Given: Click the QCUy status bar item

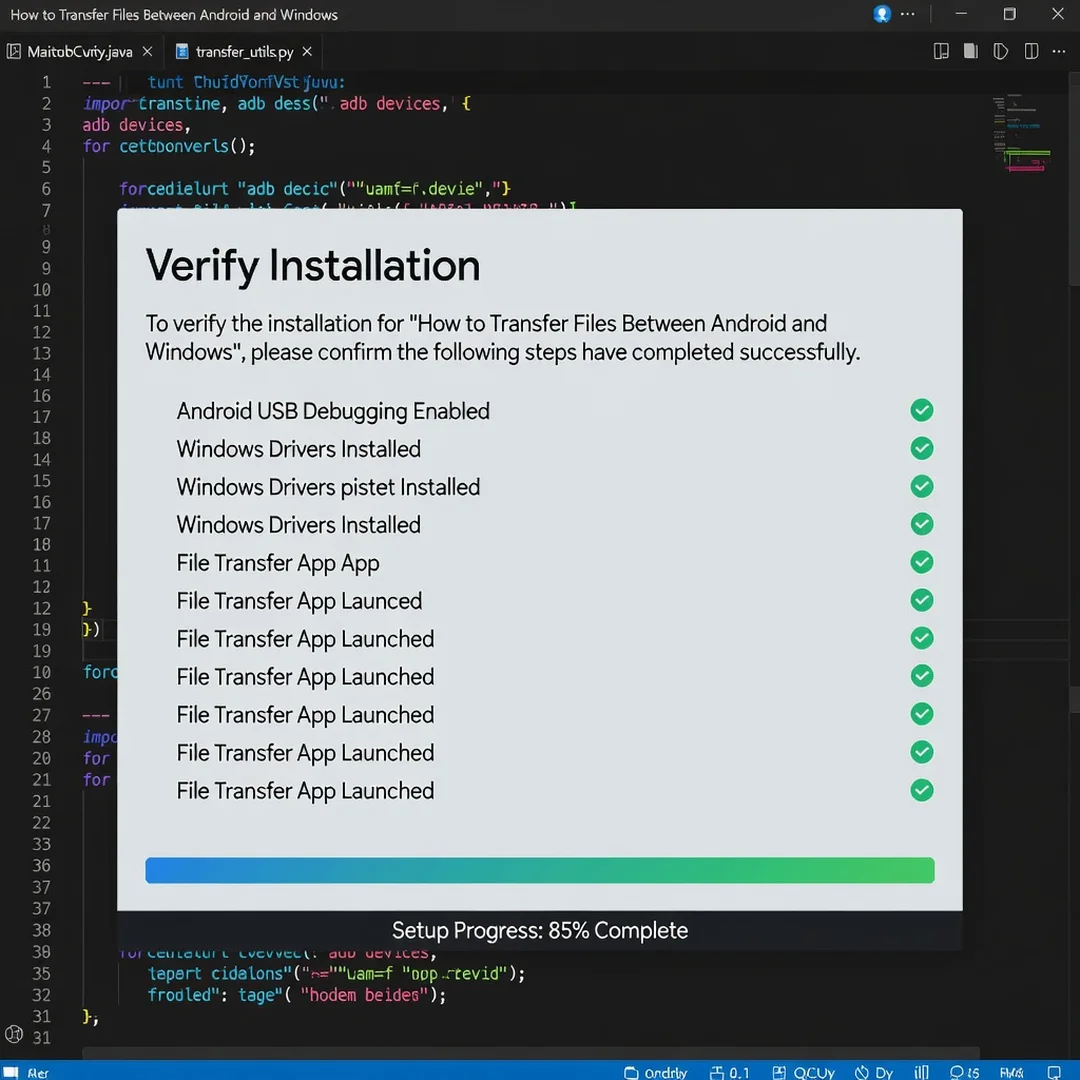Looking at the screenshot, I should [803, 1072].
